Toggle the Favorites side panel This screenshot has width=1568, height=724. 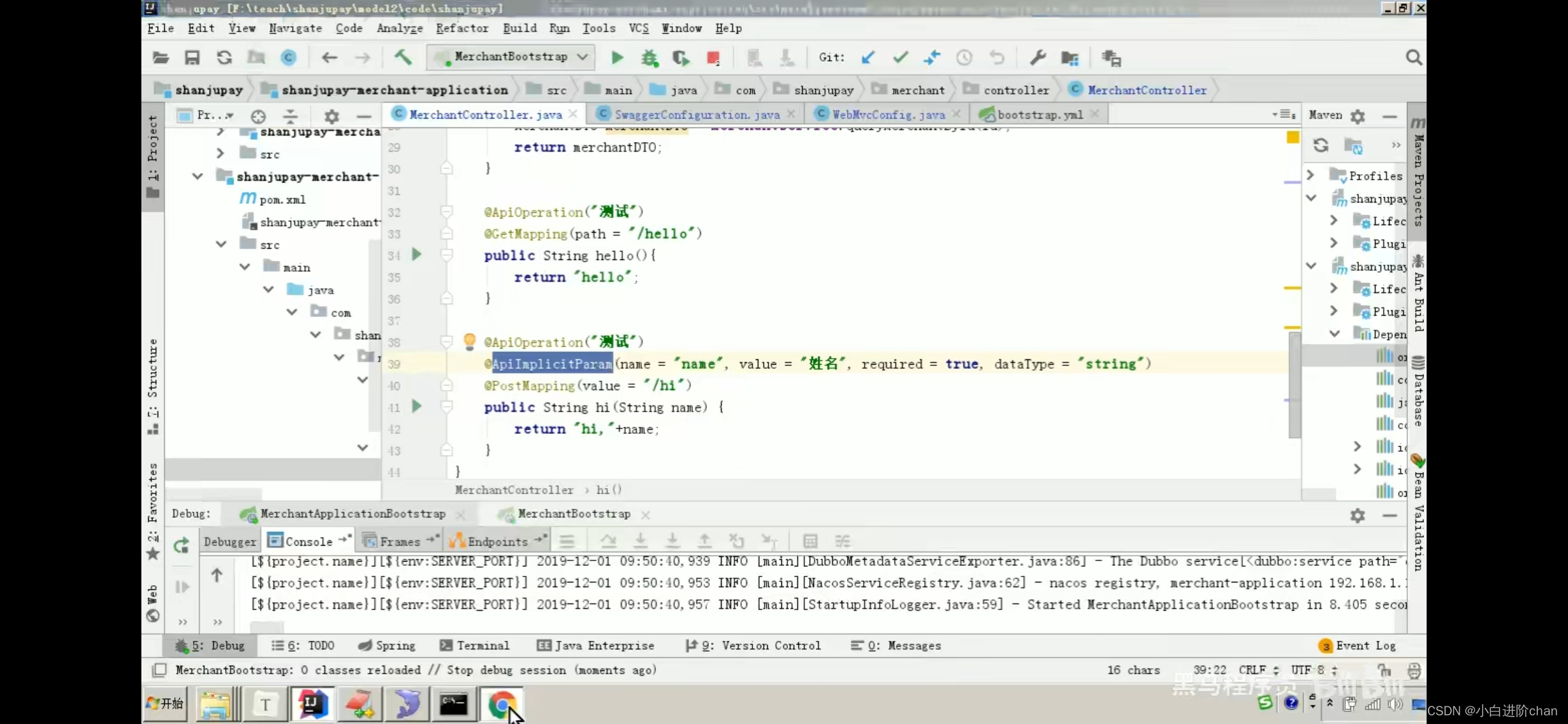[153, 511]
